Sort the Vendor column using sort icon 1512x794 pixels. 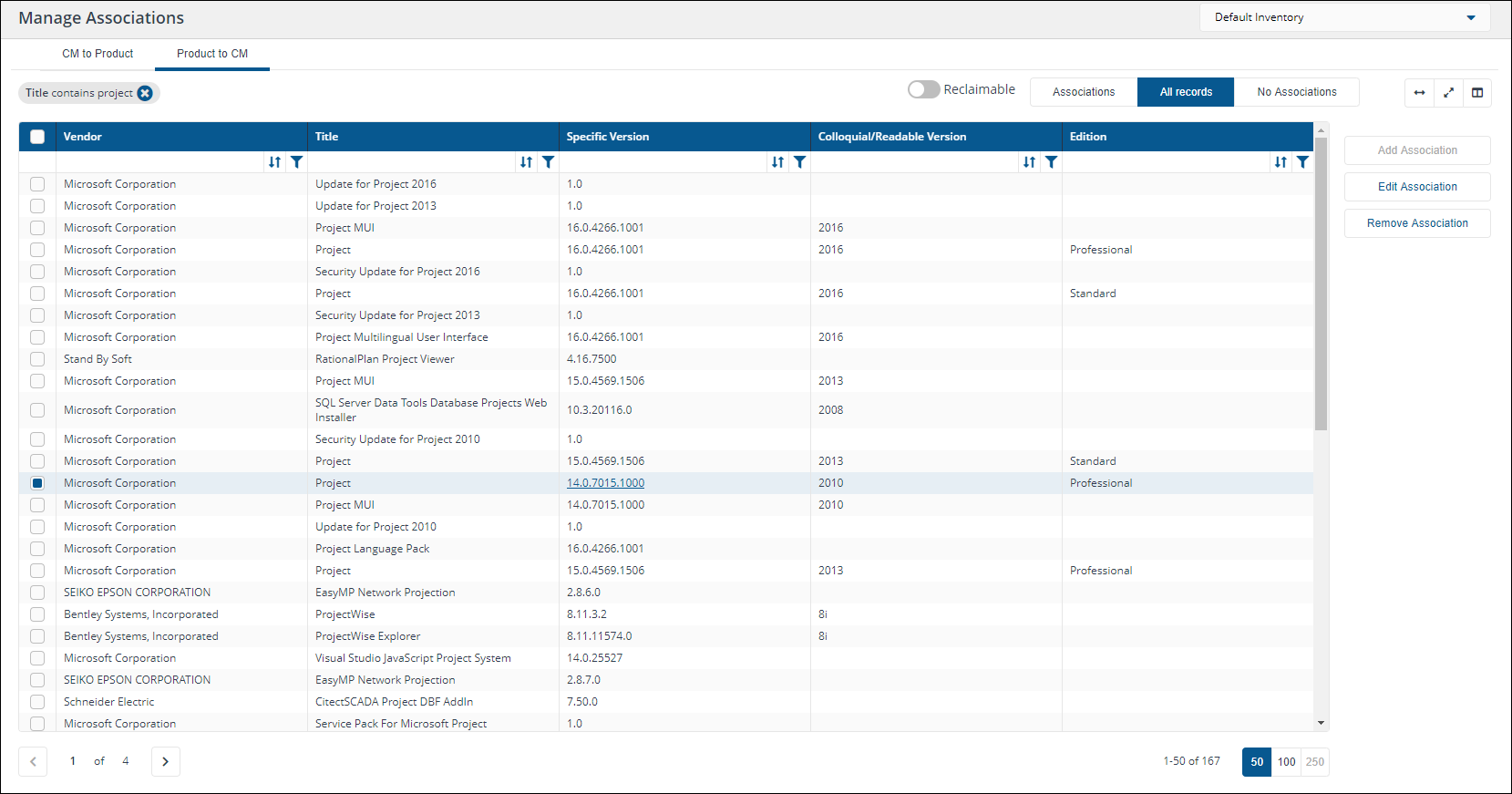coord(274,162)
